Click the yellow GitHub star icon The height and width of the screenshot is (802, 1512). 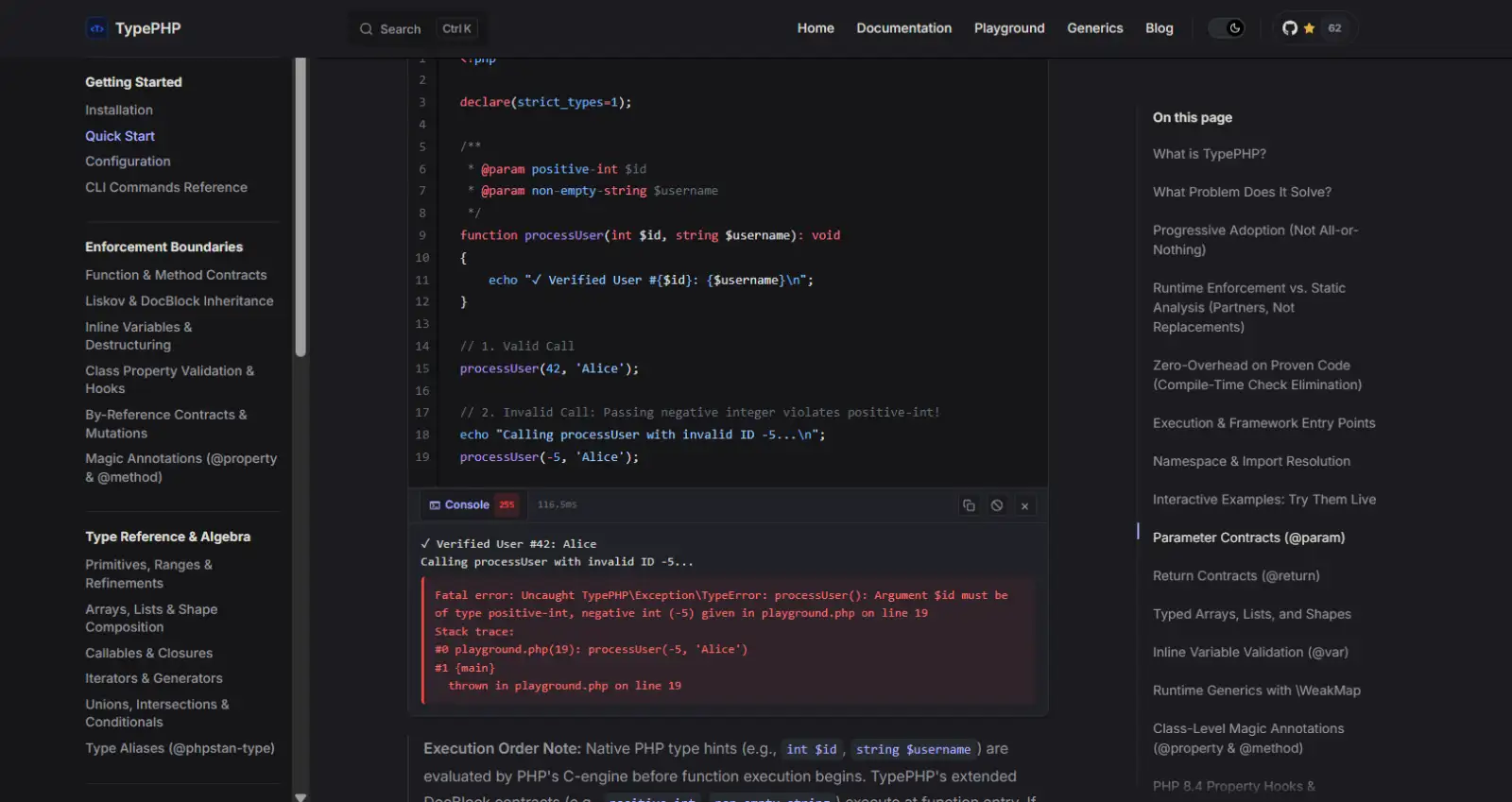pos(1309,28)
